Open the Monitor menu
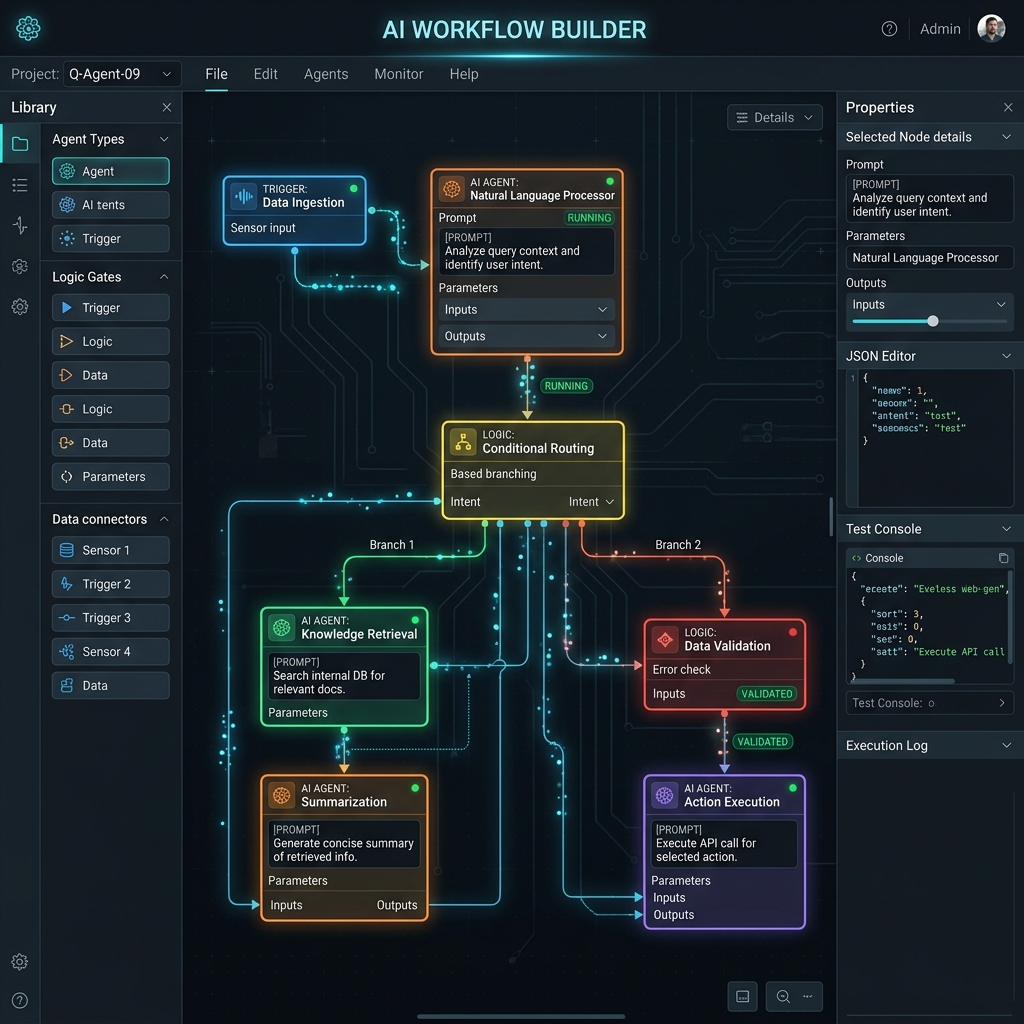Image resolution: width=1024 pixels, height=1024 pixels. [x=398, y=74]
